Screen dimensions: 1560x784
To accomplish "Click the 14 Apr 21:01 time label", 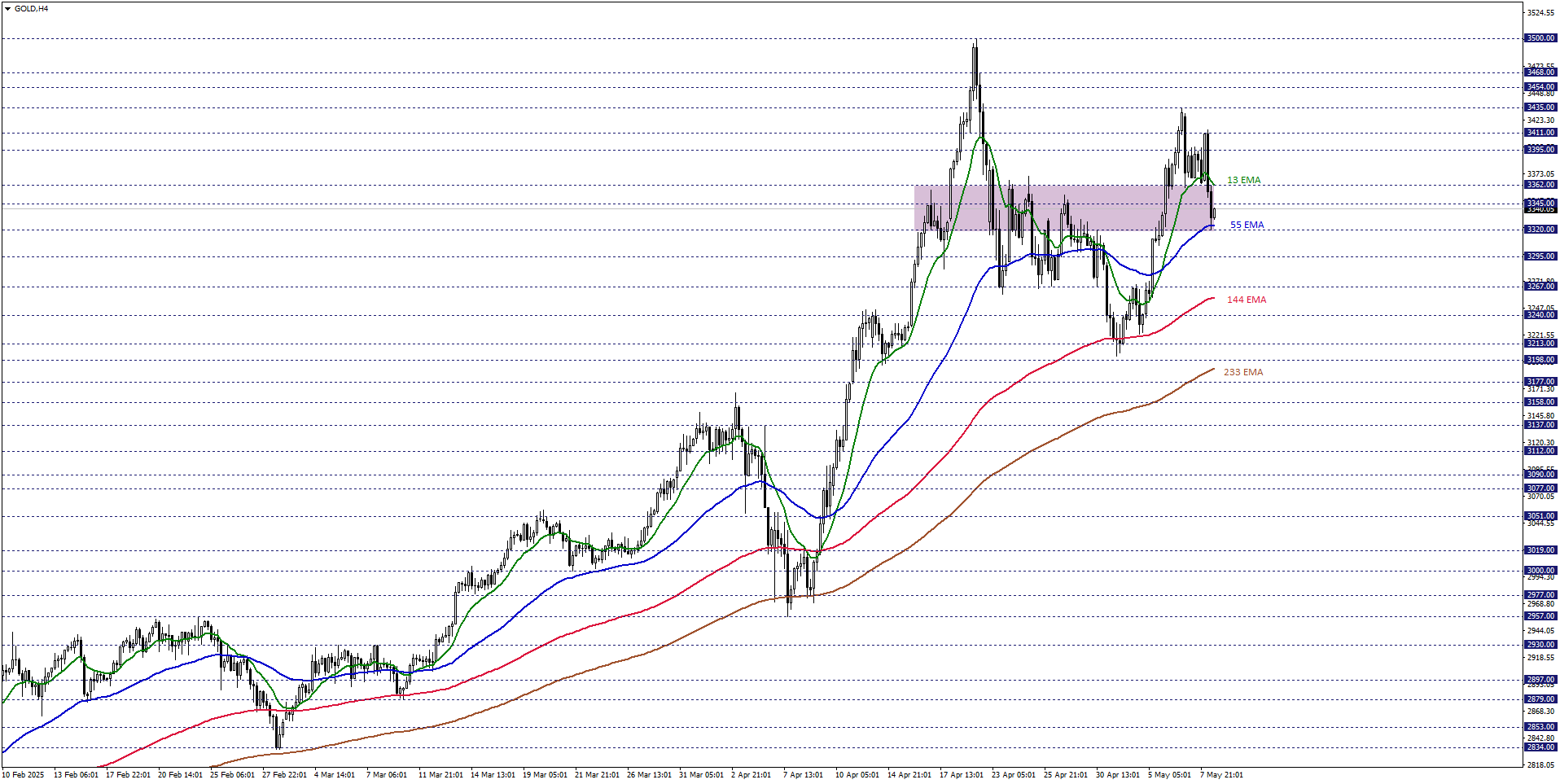I will point(909,775).
